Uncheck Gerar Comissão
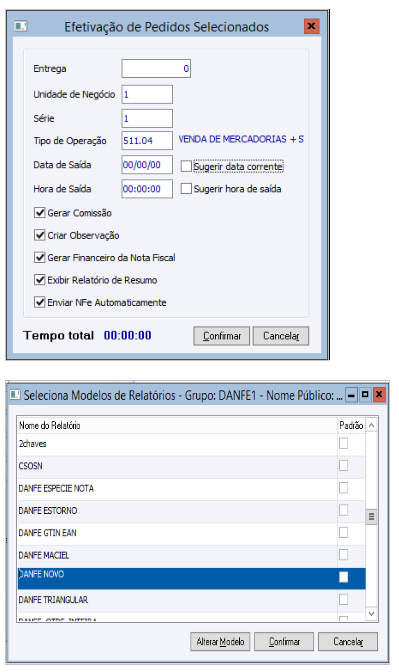 [40, 213]
